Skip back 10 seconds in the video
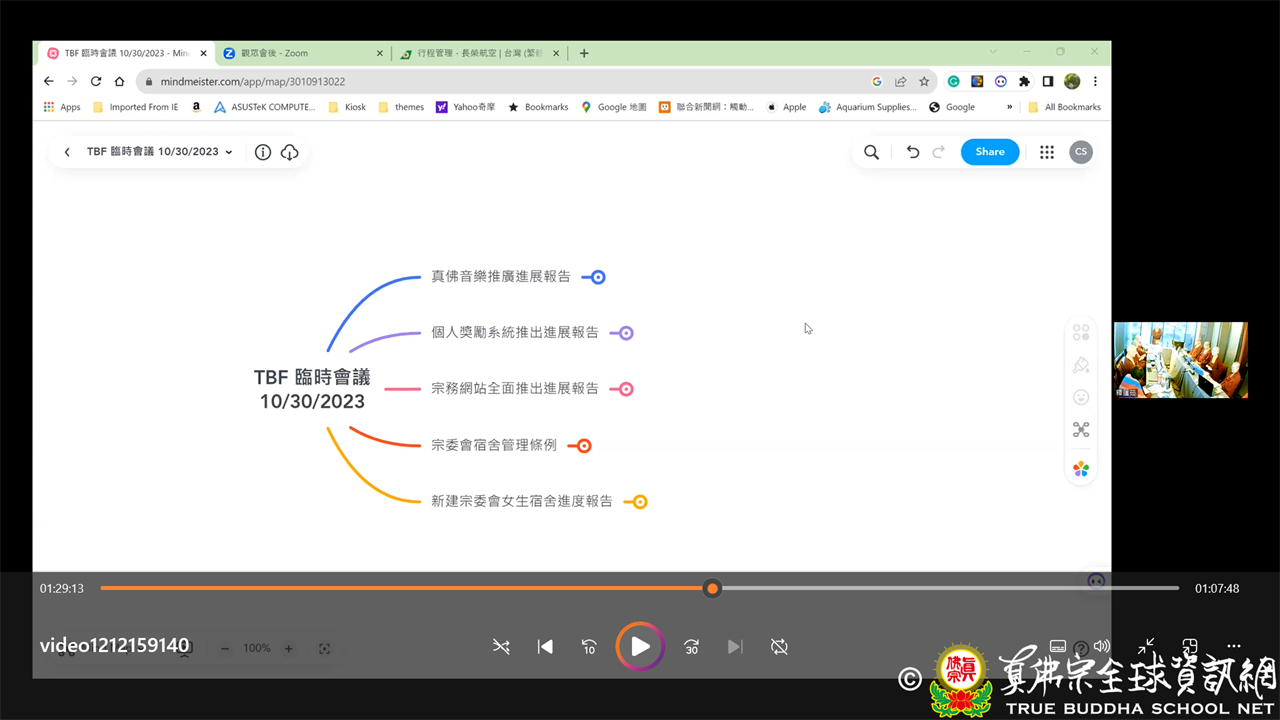This screenshot has width=1280, height=720. point(589,647)
